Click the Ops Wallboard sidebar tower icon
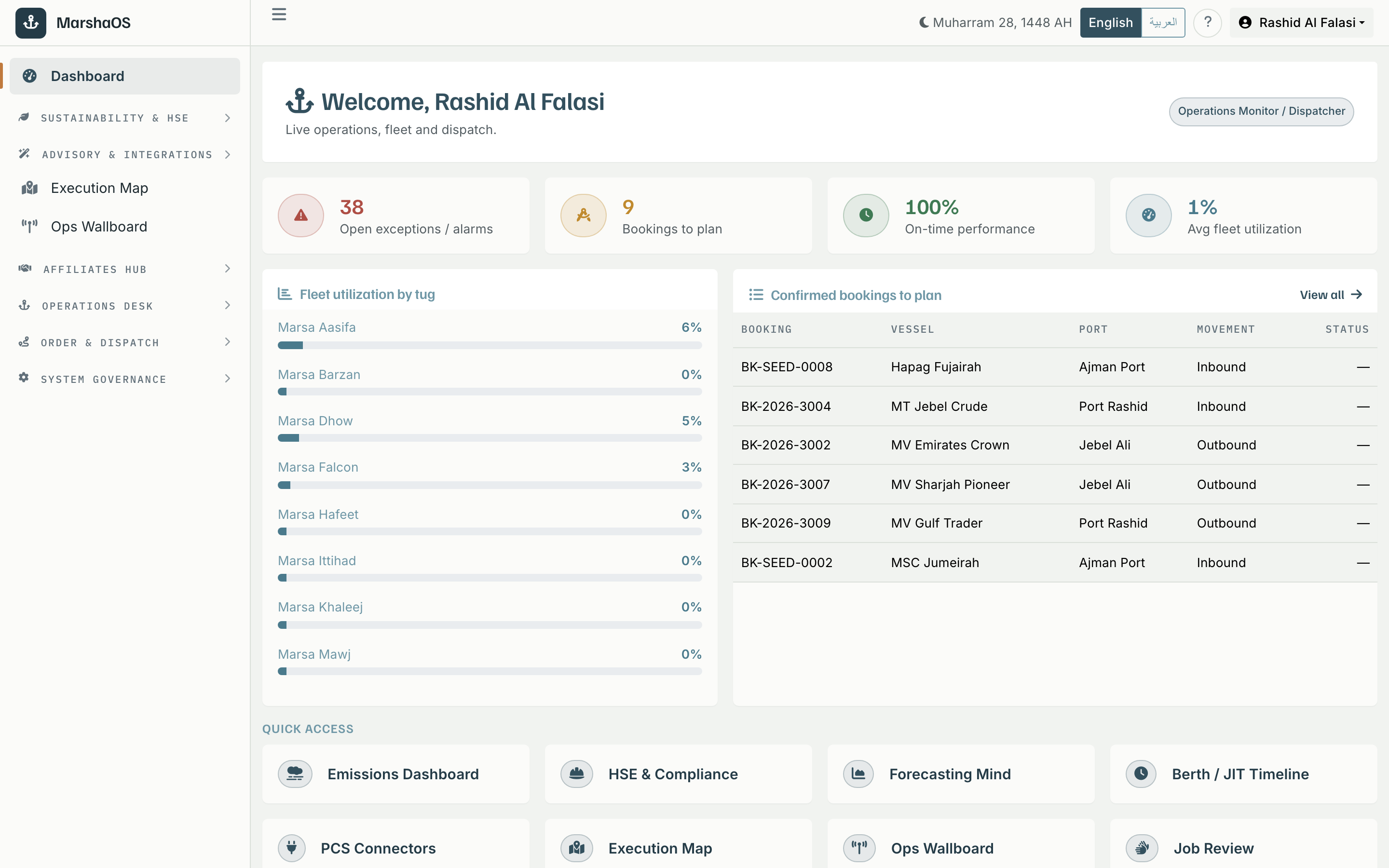This screenshot has width=1389, height=868. point(30,226)
